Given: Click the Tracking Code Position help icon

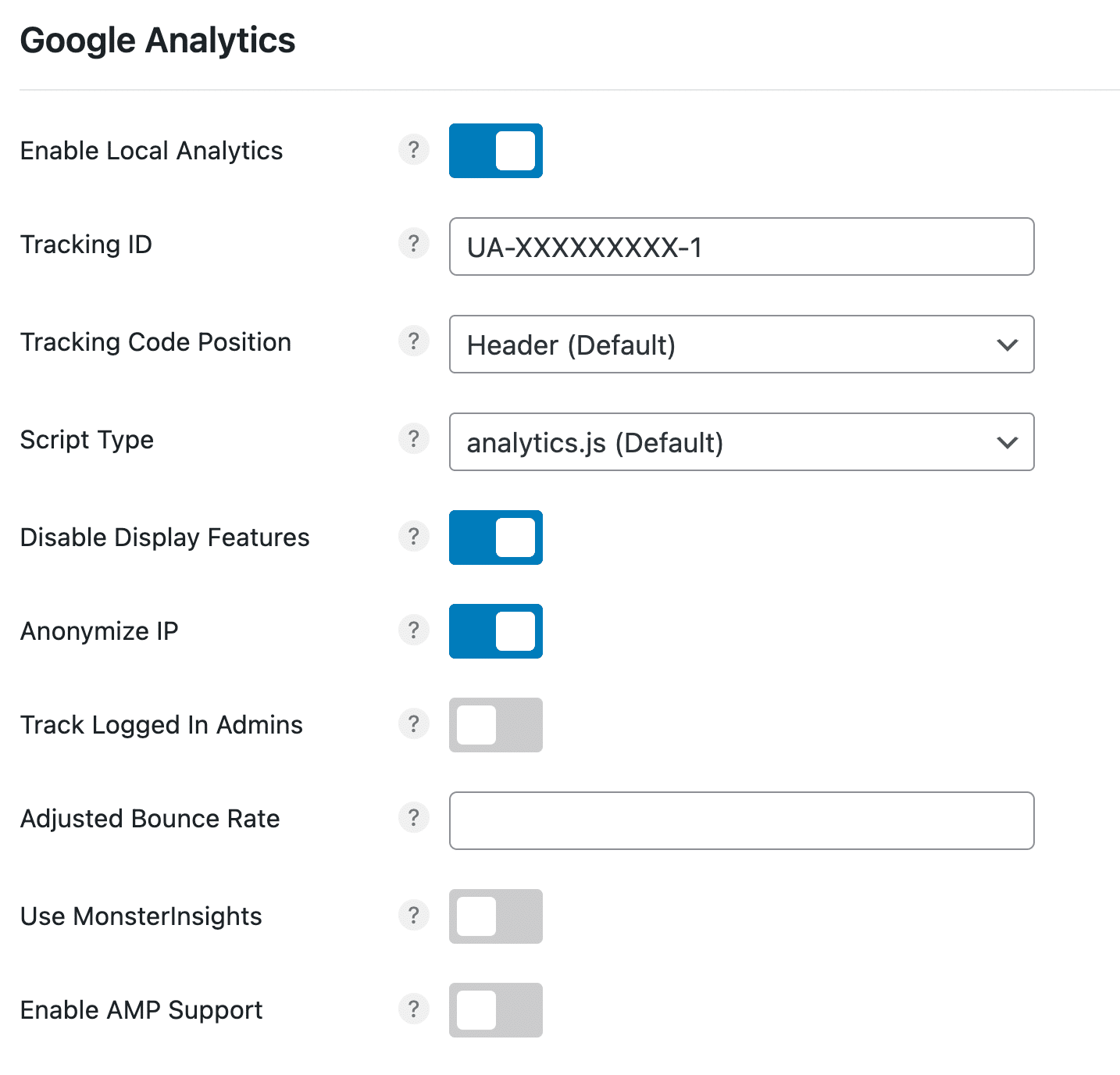Looking at the screenshot, I should tap(414, 341).
